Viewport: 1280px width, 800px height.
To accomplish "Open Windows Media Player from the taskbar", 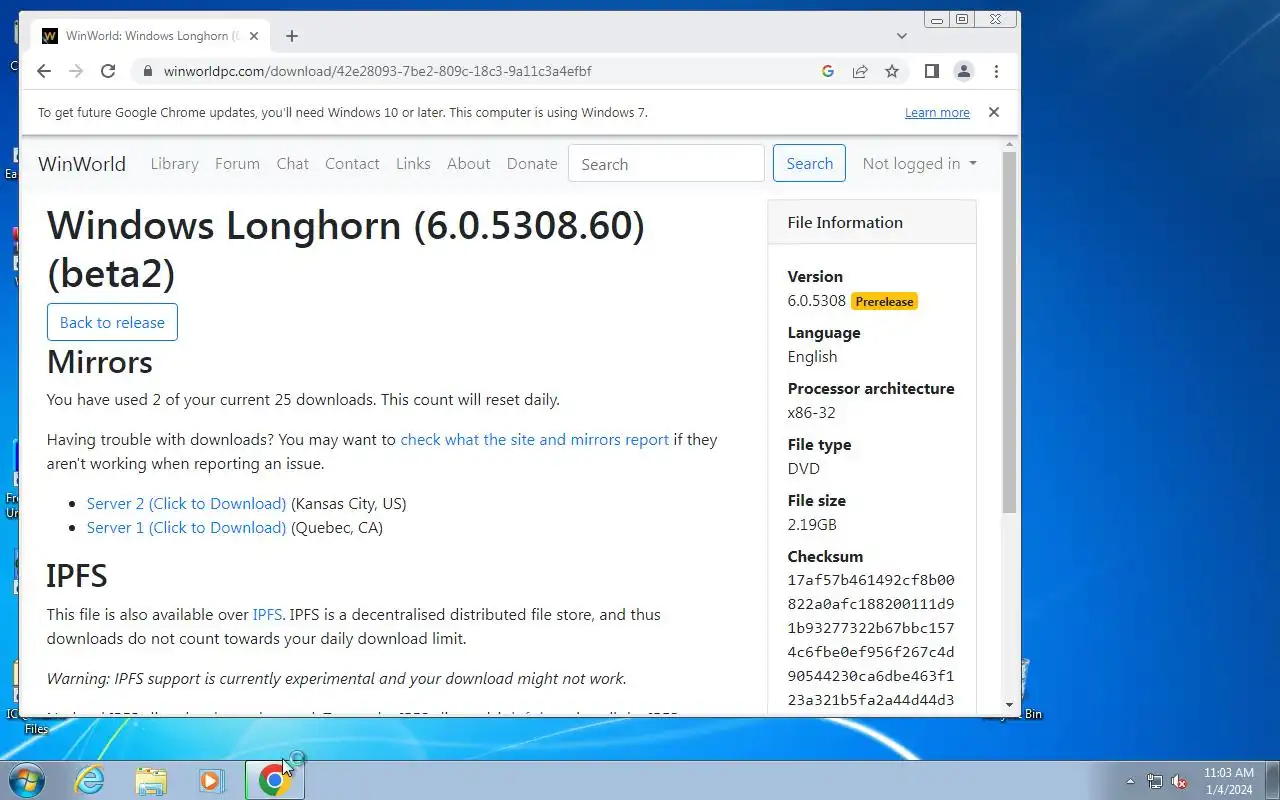I will [x=212, y=780].
